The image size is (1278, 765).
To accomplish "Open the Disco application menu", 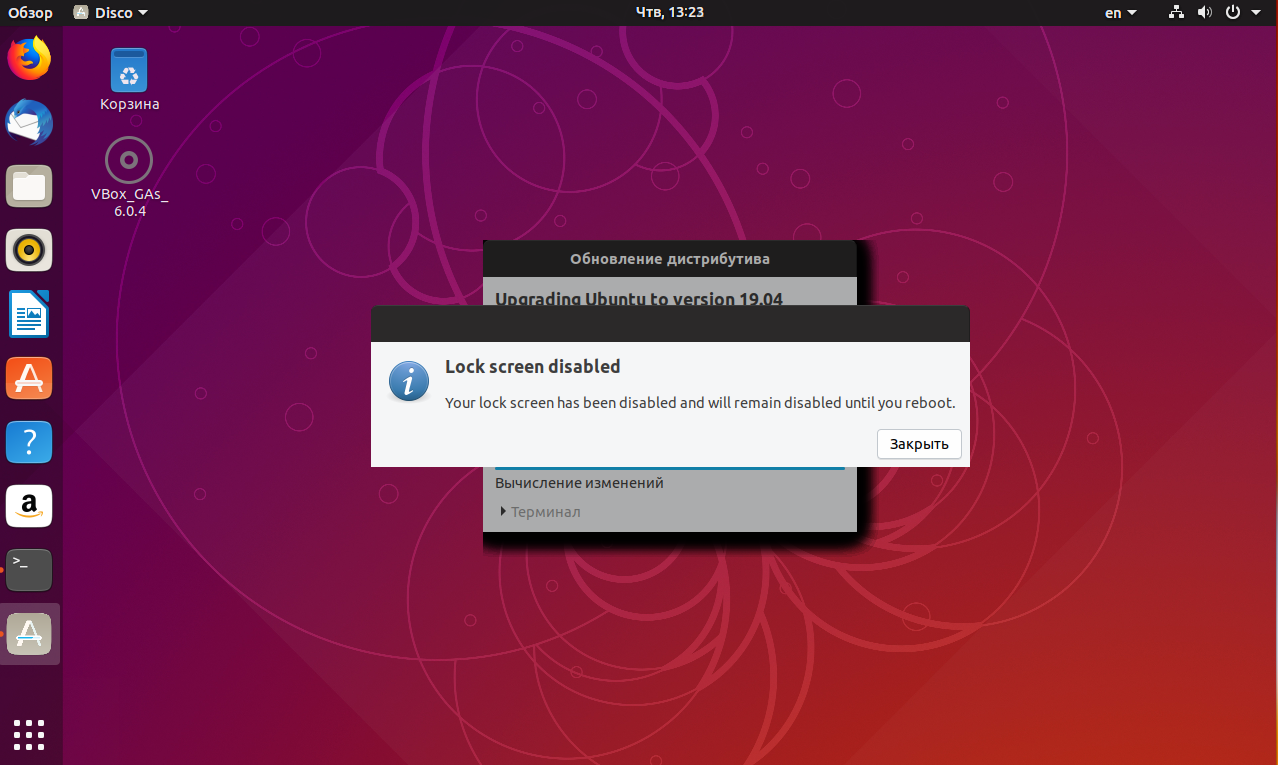I will click(x=111, y=12).
